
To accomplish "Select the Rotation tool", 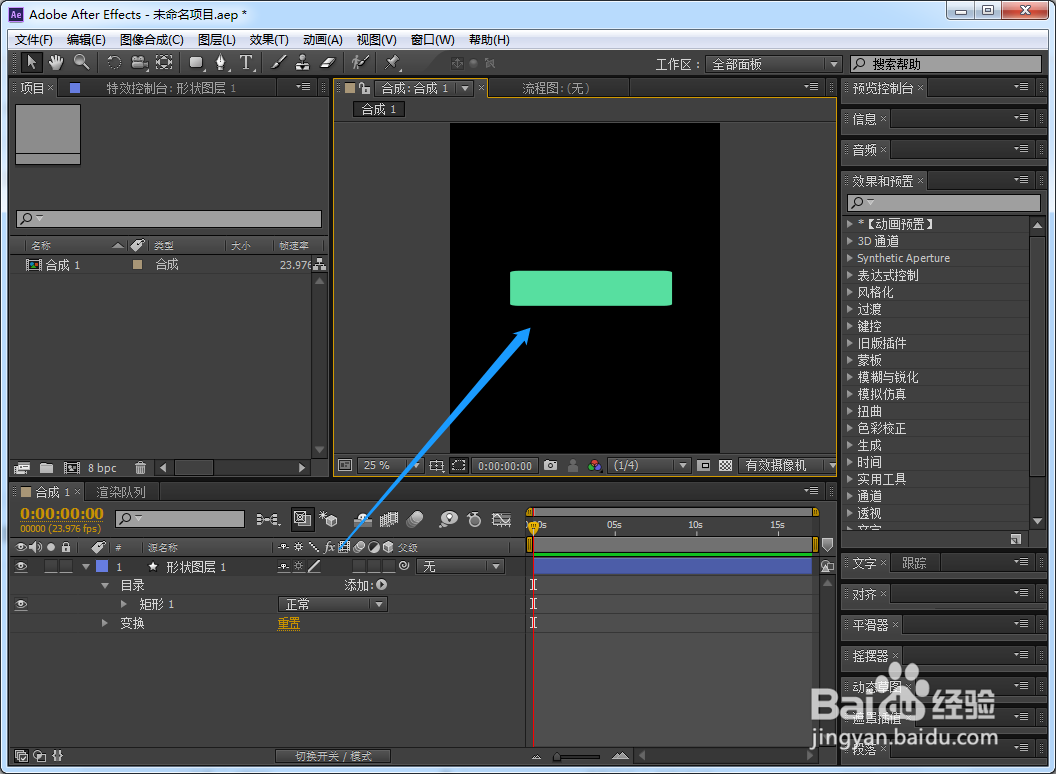I will (114, 63).
